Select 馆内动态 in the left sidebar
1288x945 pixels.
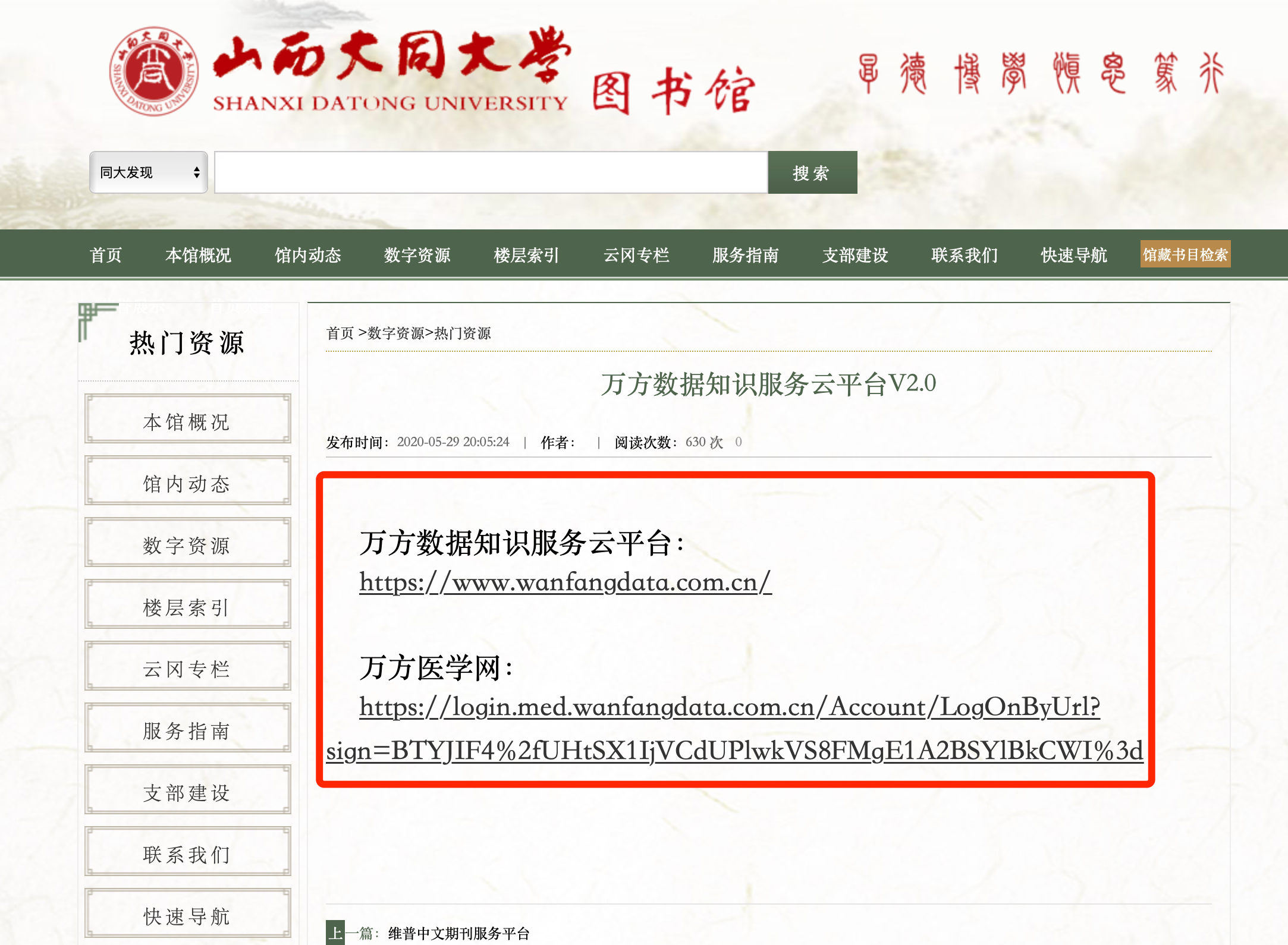[x=187, y=481]
